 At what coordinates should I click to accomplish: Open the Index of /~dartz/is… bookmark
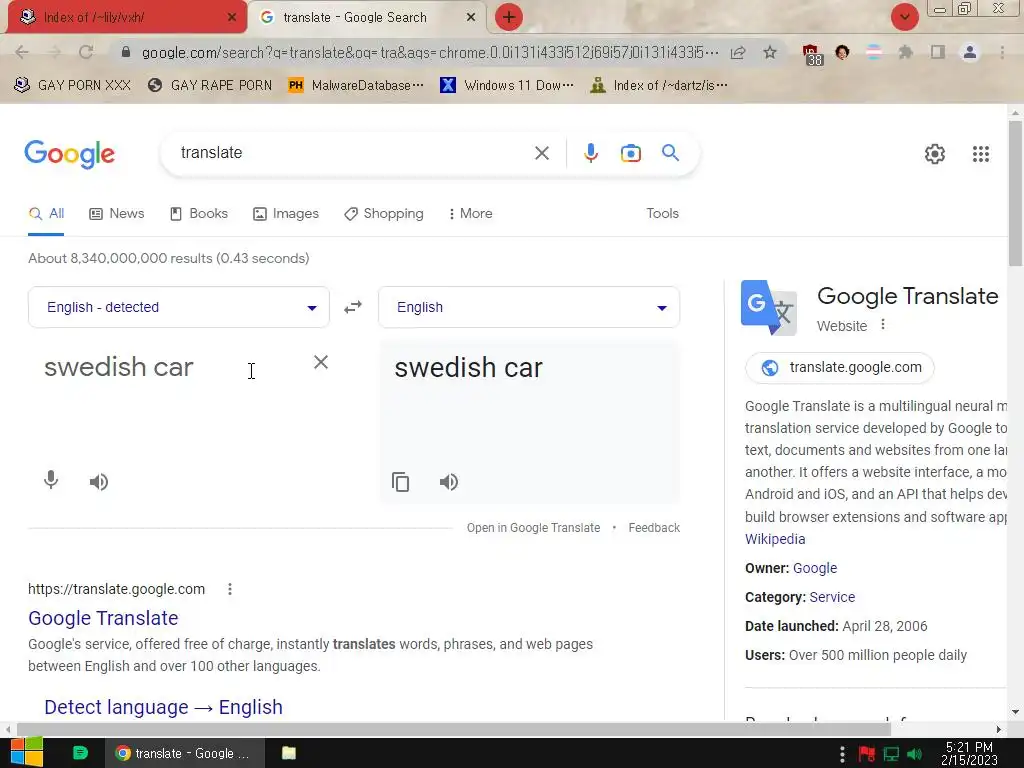(658, 86)
